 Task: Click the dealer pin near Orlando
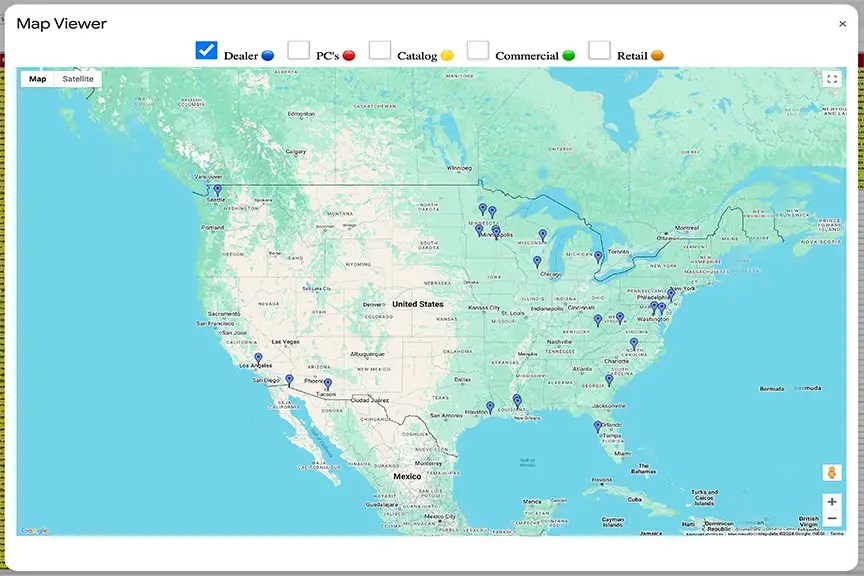pos(598,426)
